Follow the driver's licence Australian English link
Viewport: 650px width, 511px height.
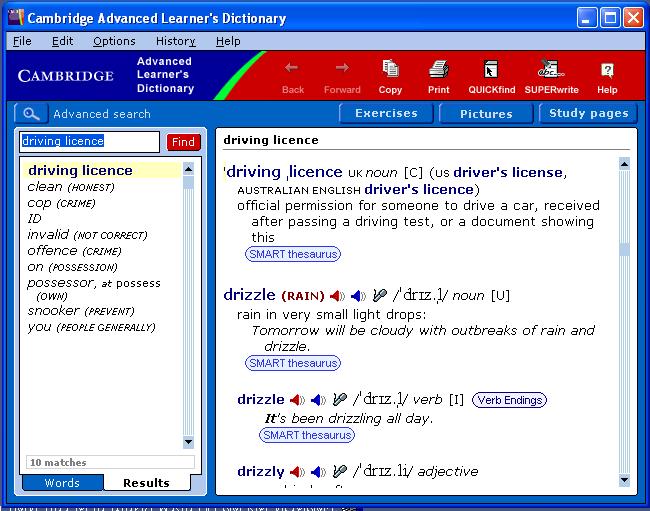coord(419,189)
